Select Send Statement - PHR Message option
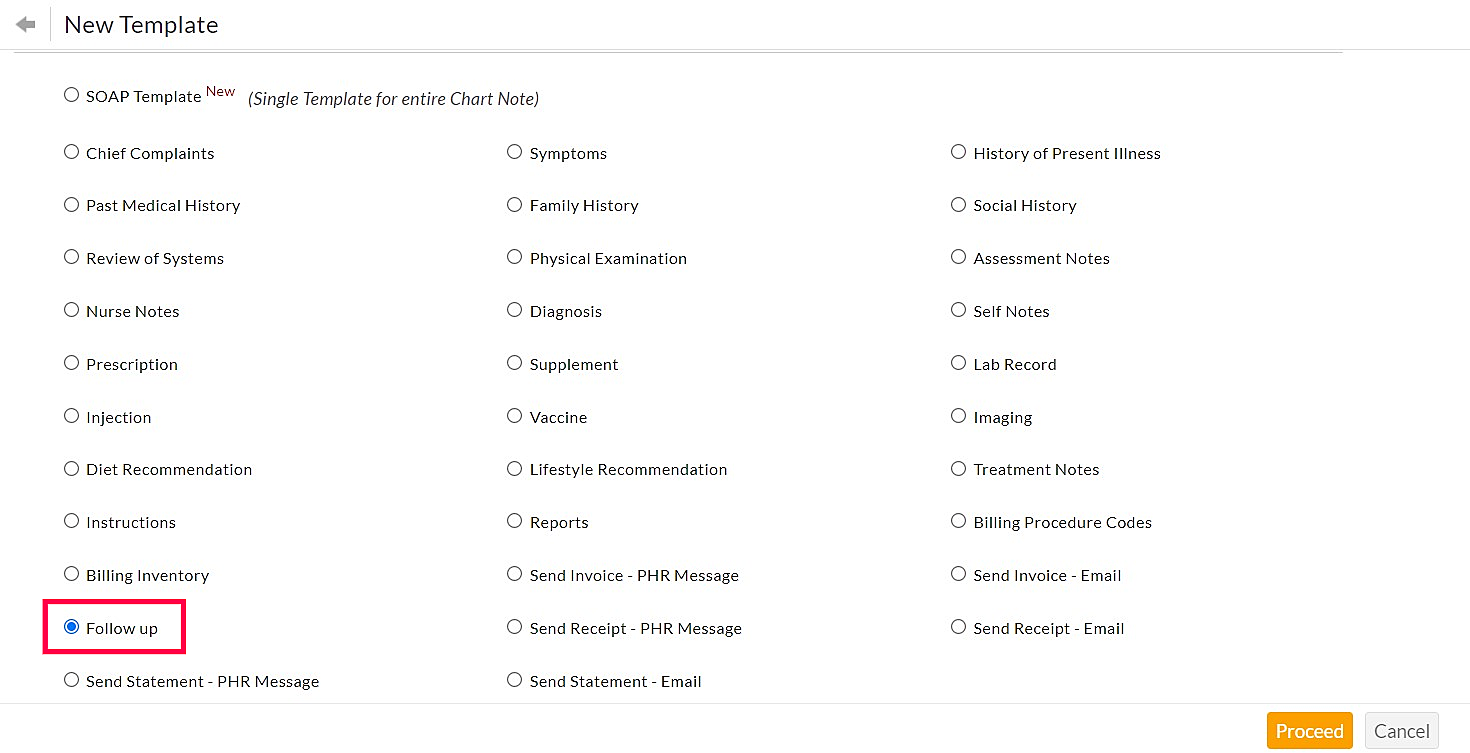Image resolution: width=1470 pixels, height=753 pixels. point(71,680)
